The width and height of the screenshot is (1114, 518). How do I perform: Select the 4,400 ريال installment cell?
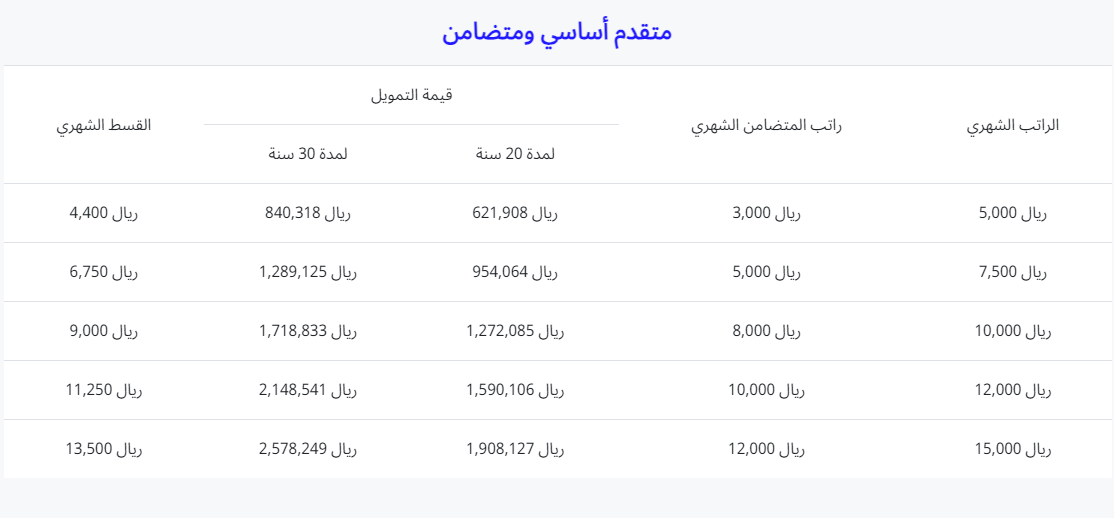pyautogui.click(x=104, y=213)
